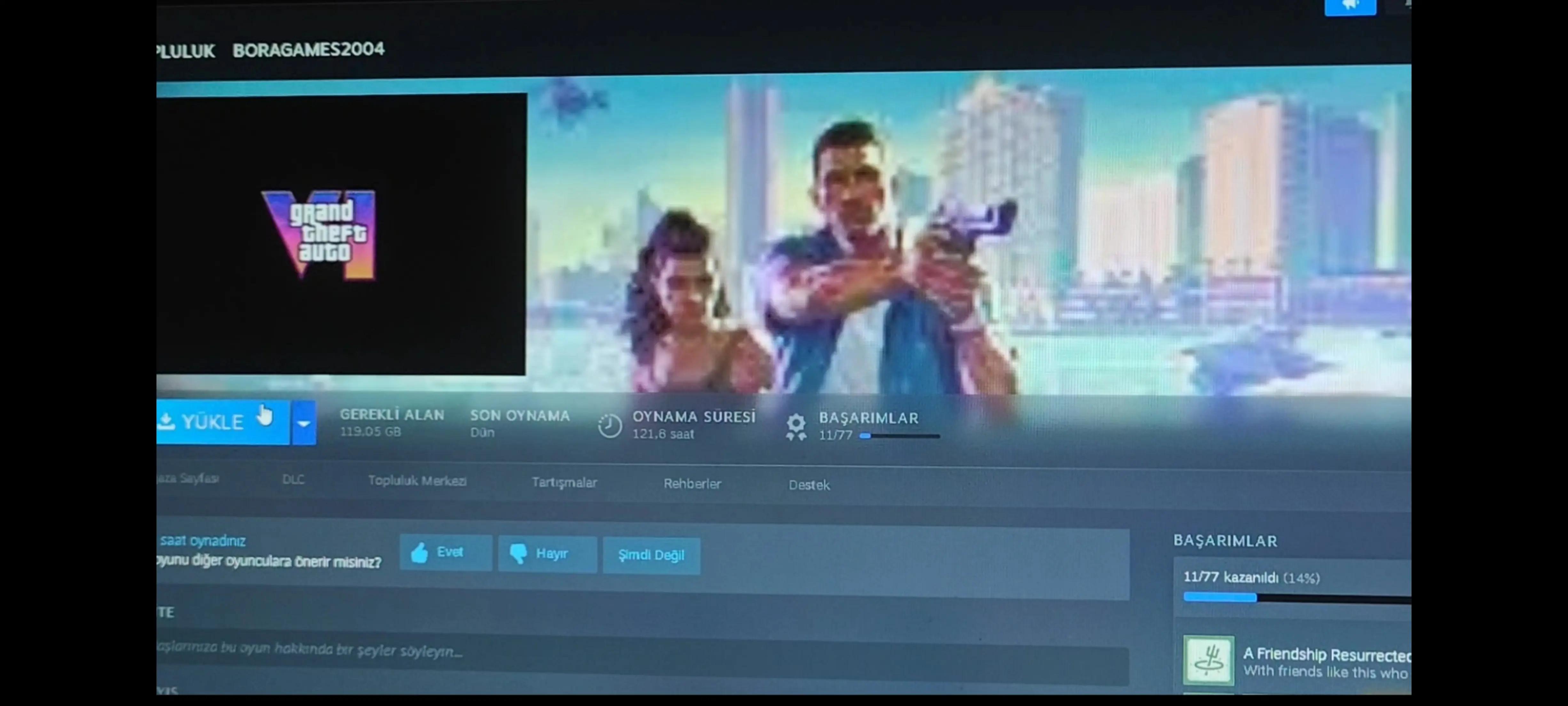Go to the Rehberler tab

[x=692, y=484]
